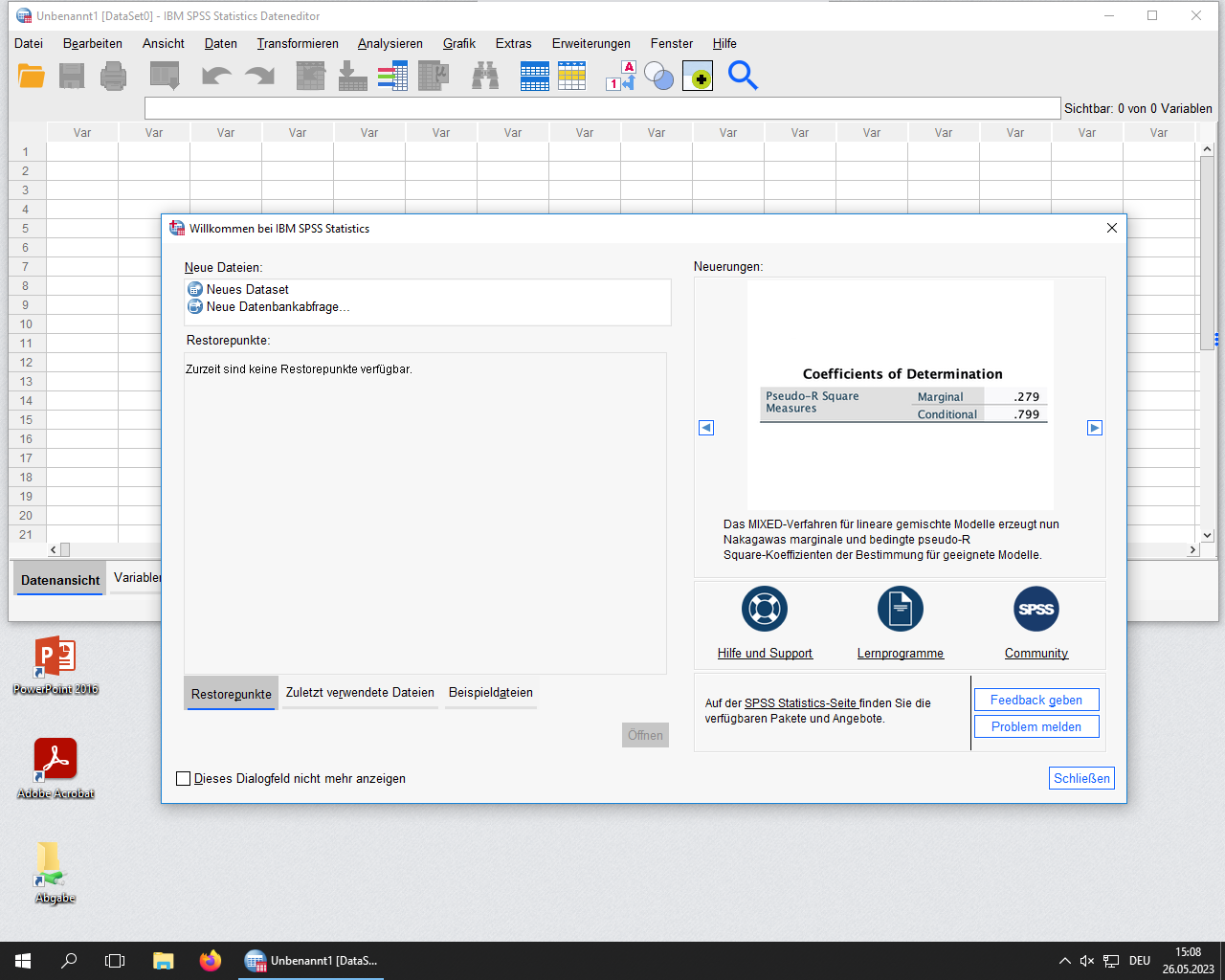Select Neues Dataset in the list

(247, 289)
